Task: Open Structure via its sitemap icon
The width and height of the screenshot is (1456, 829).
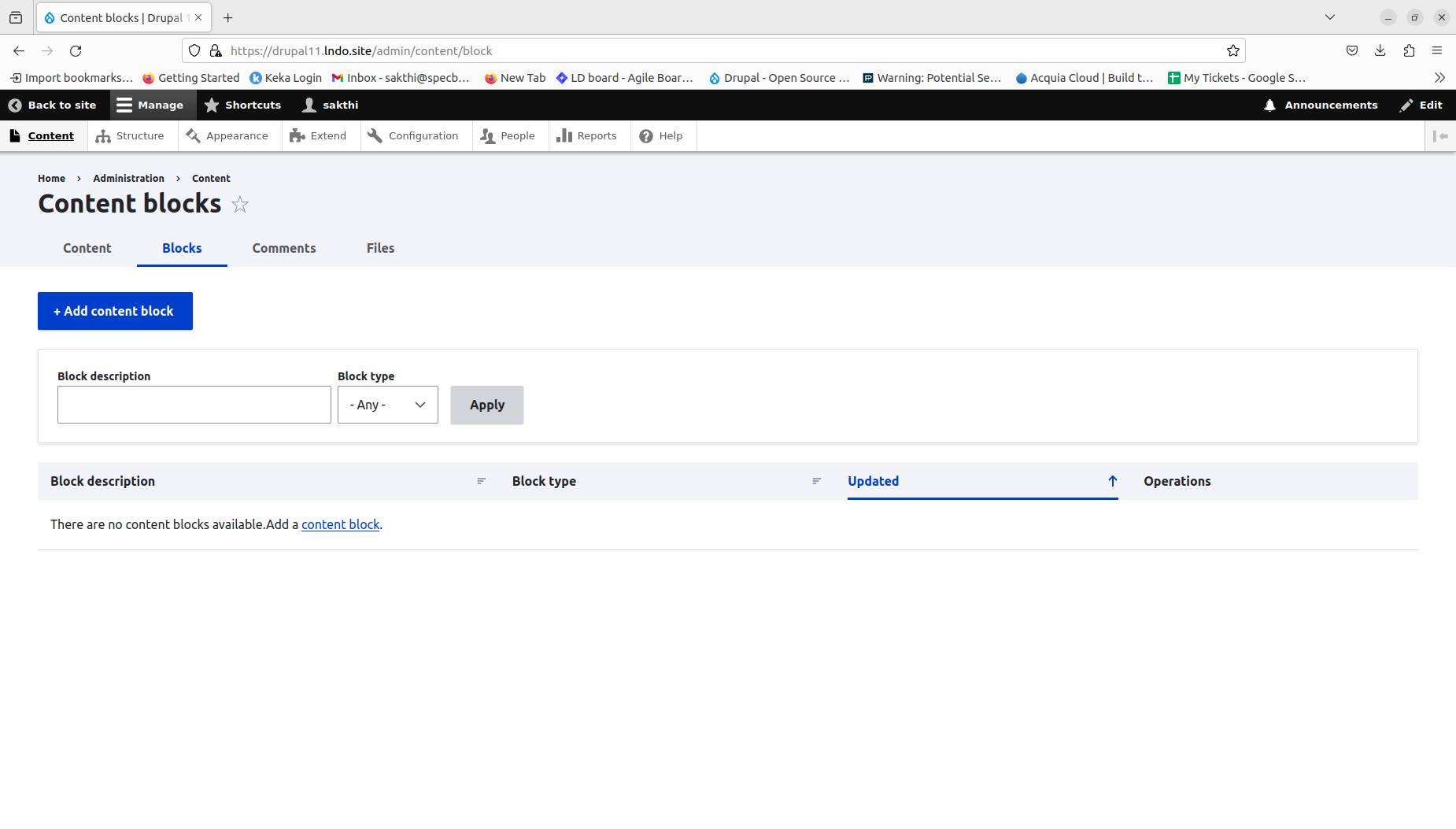Action: coord(104,135)
